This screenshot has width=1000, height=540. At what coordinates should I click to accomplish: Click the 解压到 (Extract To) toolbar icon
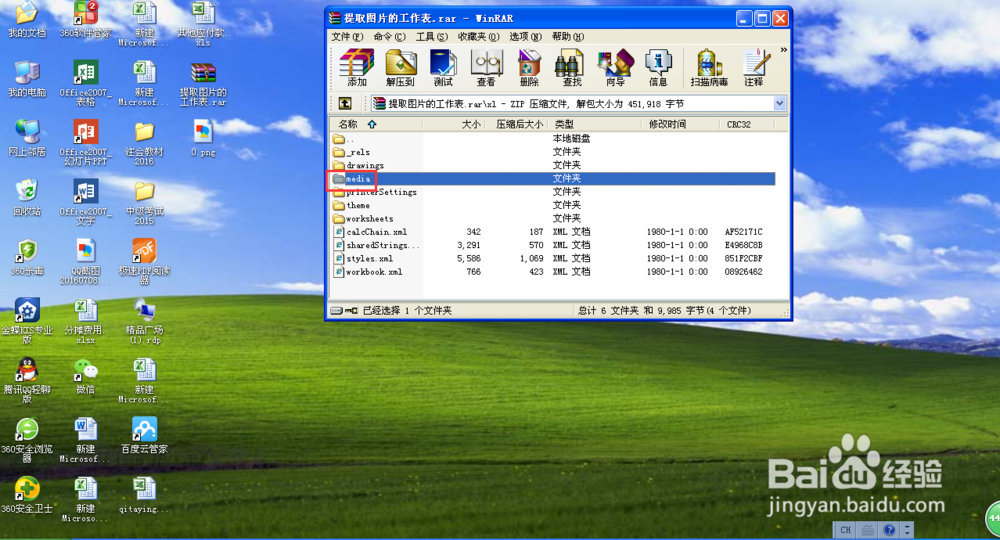(x=400, y=68)
